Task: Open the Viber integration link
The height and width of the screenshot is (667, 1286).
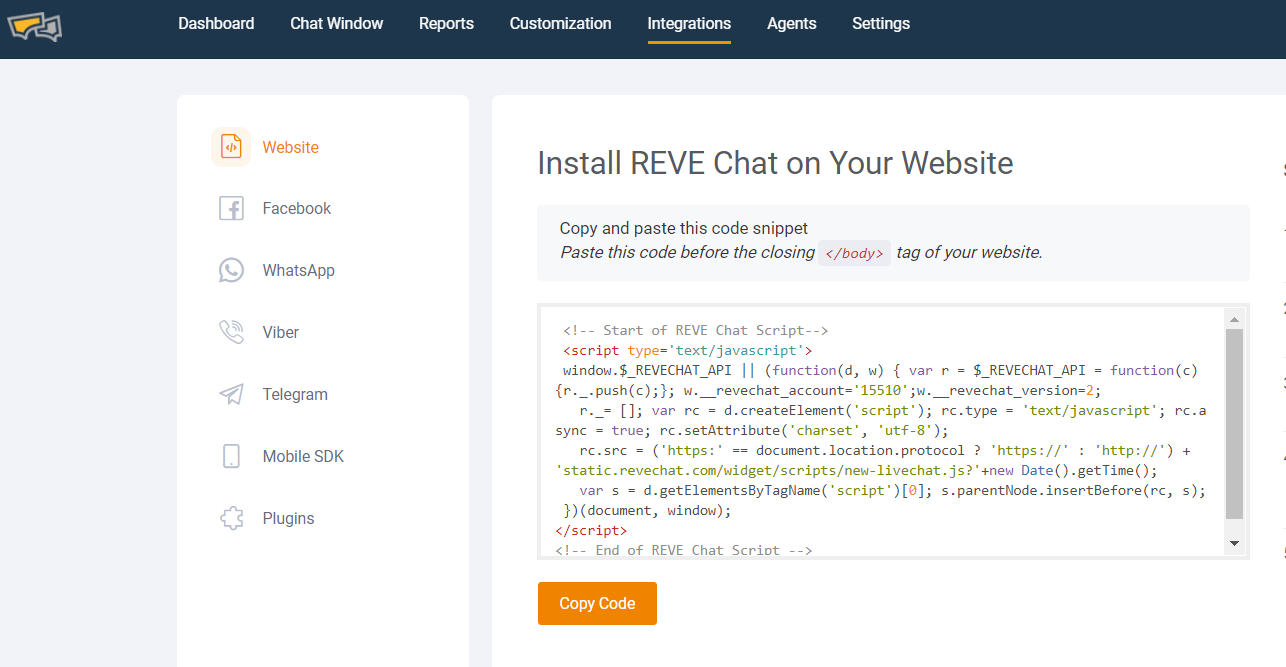Action: pyautogui.click(x=281, y=332)
